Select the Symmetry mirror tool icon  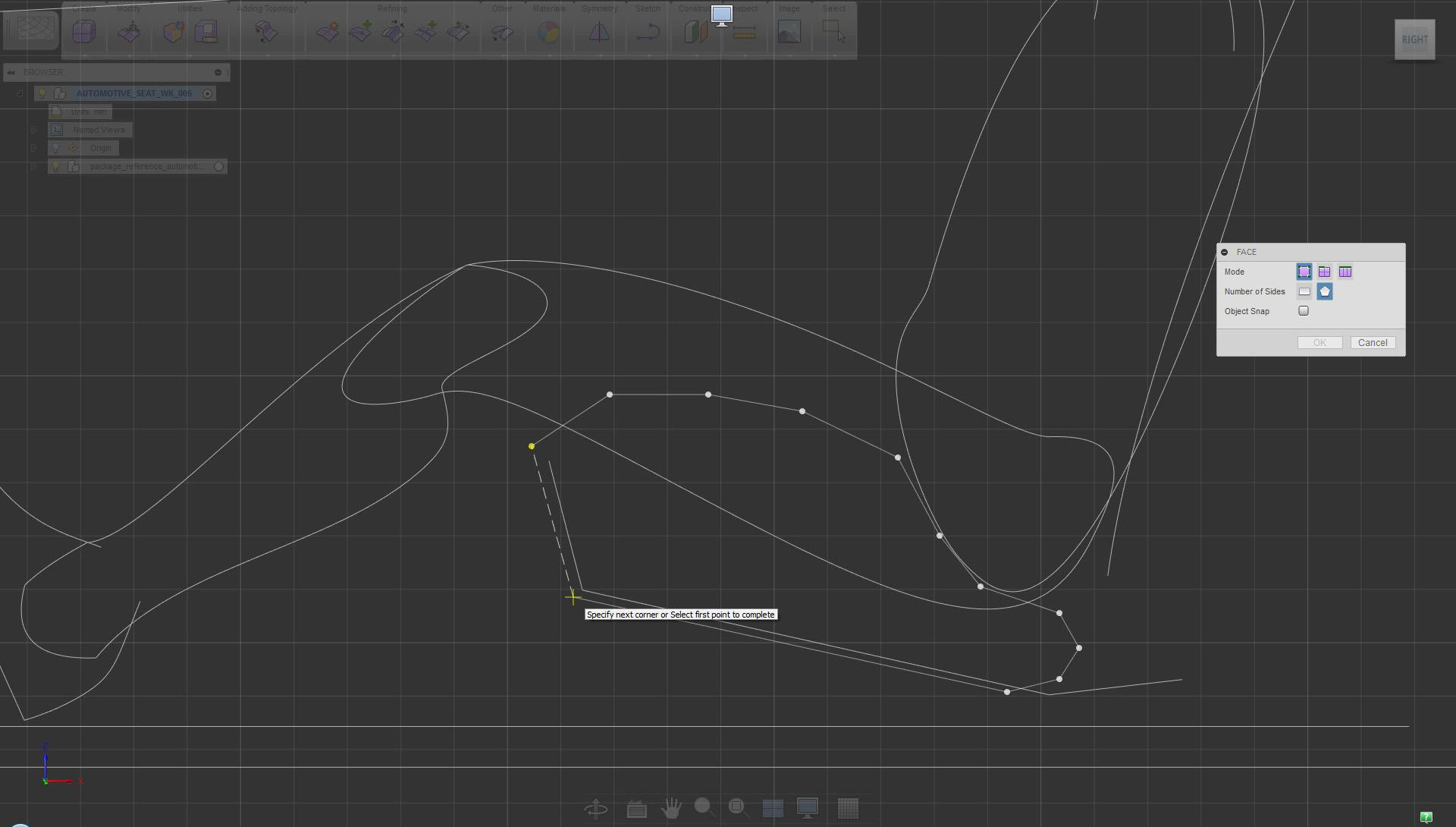pyautogui.click(x=599, y=33)
